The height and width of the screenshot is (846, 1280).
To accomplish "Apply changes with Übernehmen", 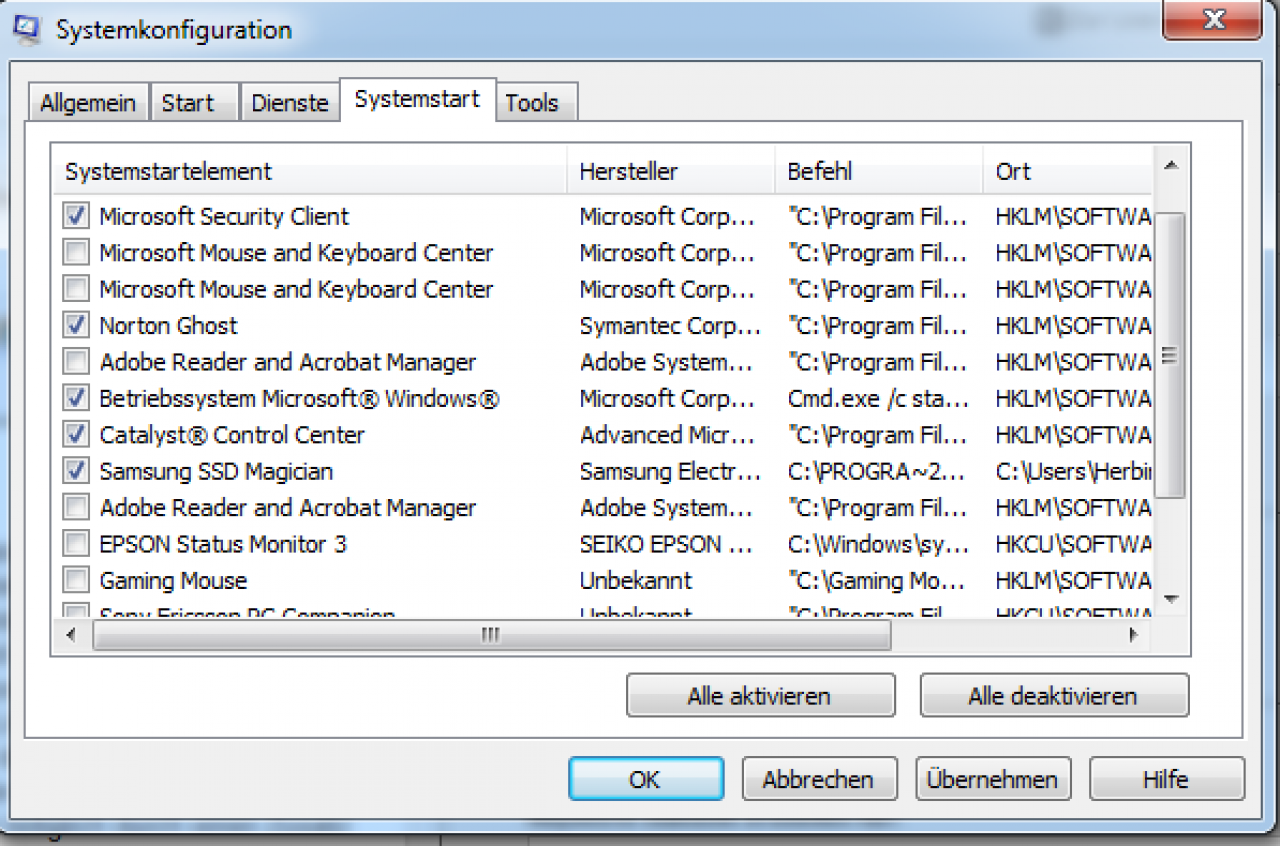I will click(x=993, y=779).
